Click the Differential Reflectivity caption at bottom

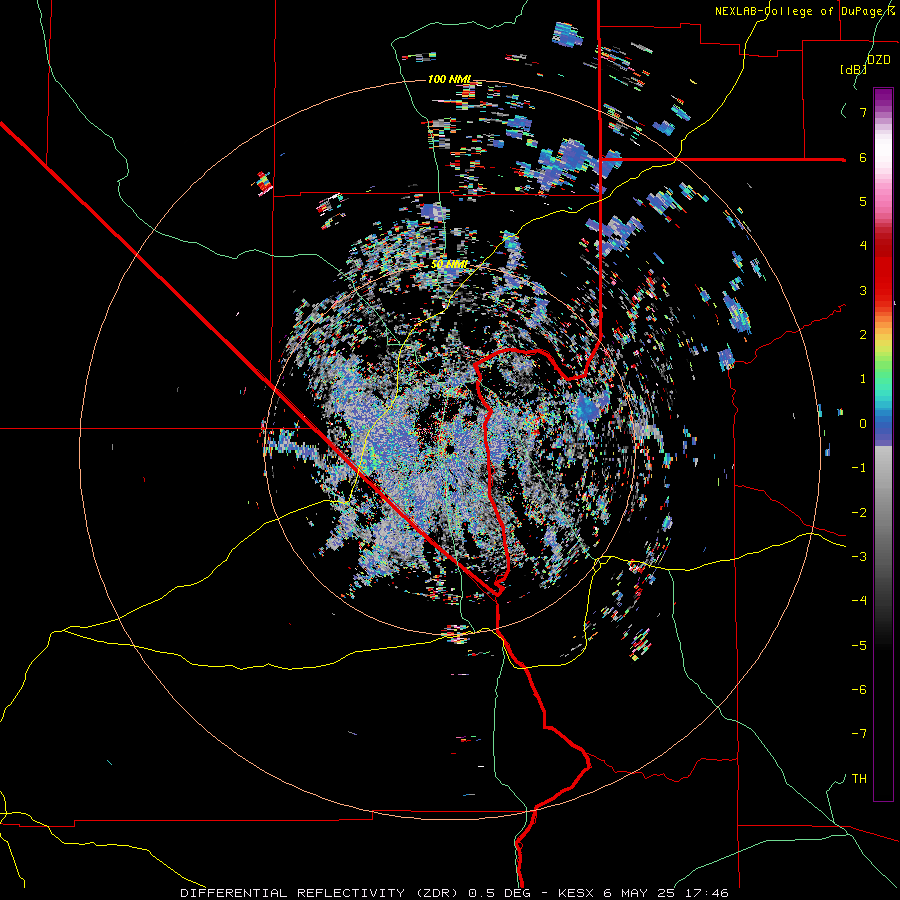click(x=454, y=893)
